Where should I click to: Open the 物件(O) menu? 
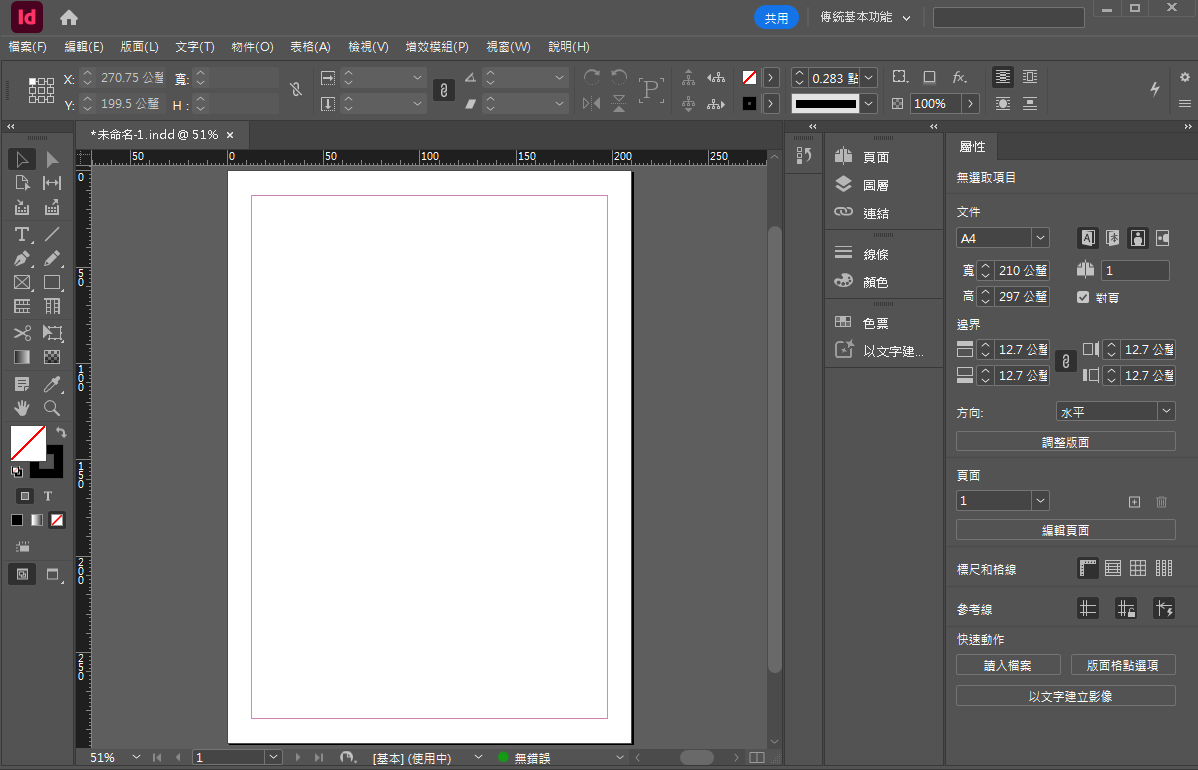(x=252, y=47)
